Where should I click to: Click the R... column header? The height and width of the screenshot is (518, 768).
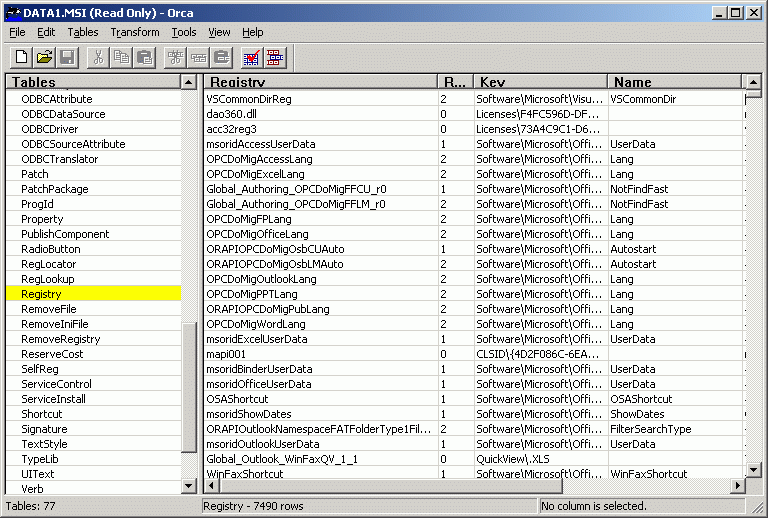pyautogui.click(x=455, y=82)
